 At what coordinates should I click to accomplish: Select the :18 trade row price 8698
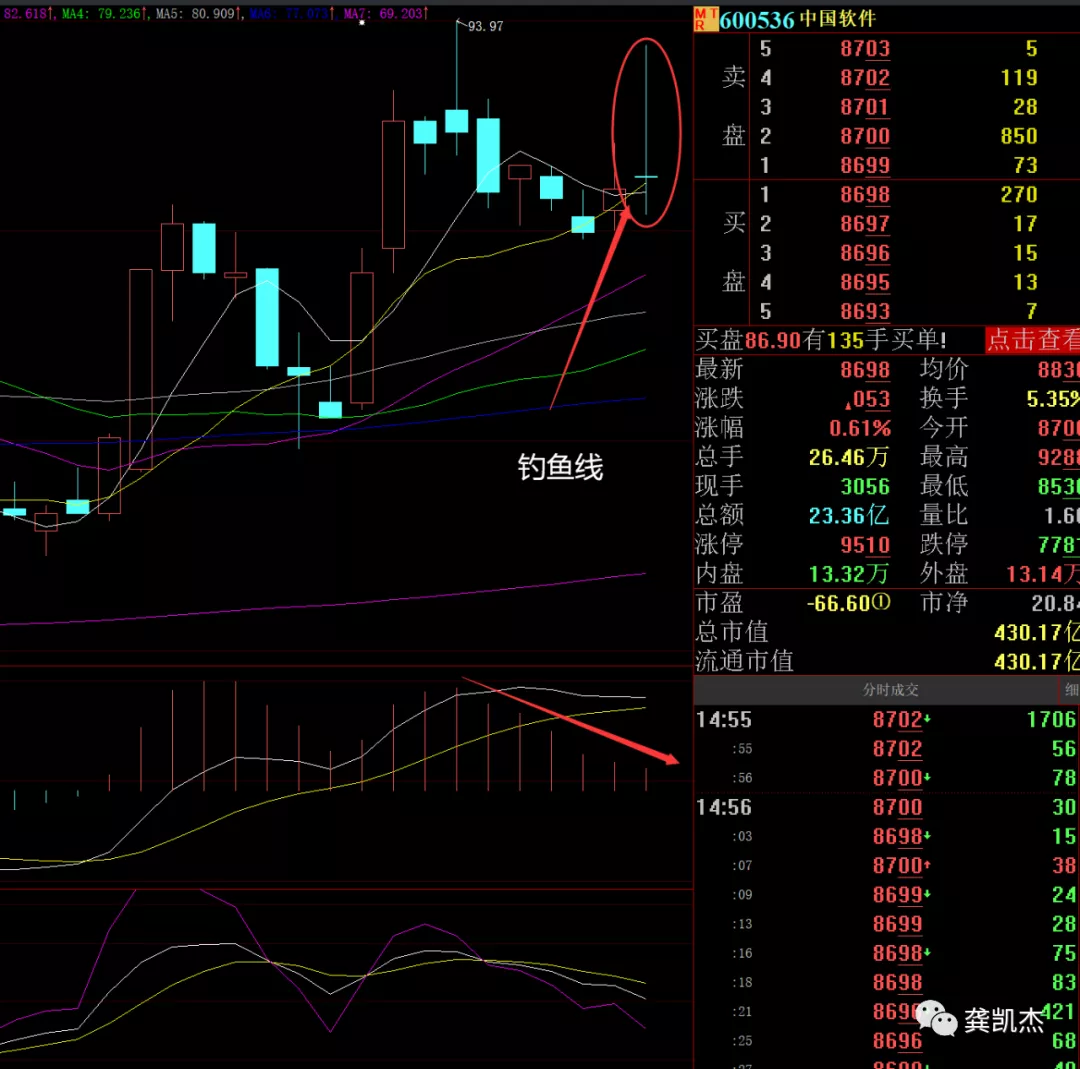point(897,982)
